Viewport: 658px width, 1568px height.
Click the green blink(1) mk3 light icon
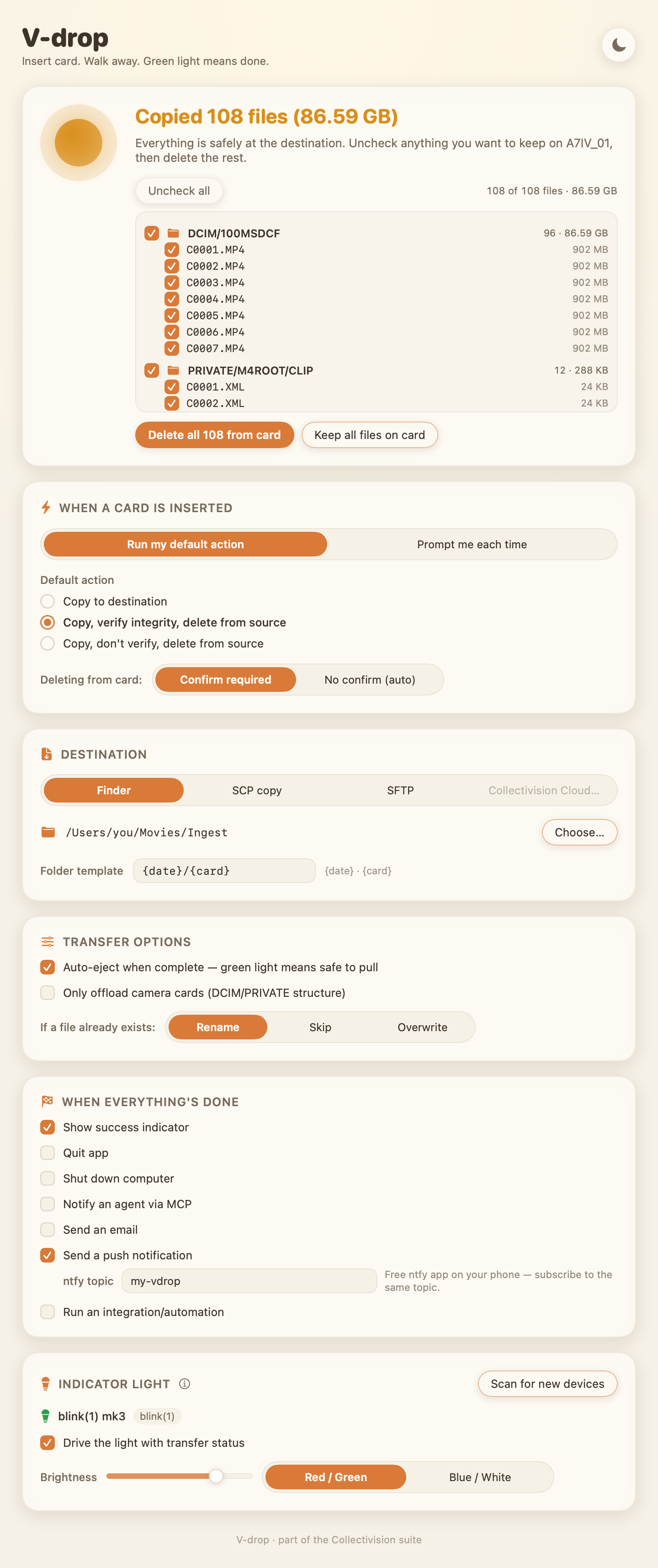[x=45, y=1416]
